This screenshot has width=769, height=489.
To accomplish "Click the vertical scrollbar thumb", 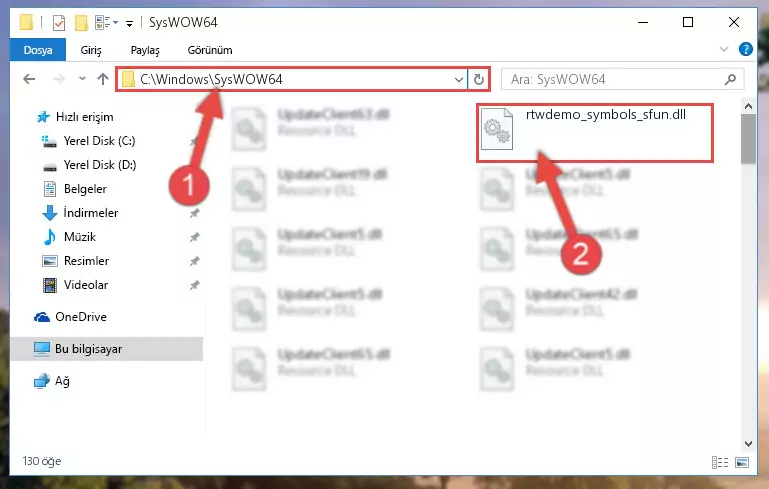I will [x=748, y=139].
